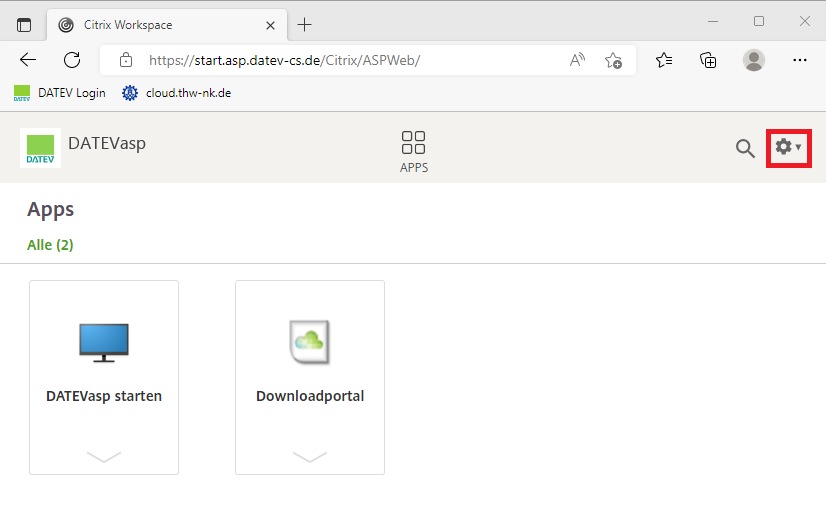Open Read aloud in the address bar
826x513 pixels.
(x=577, y=60)
